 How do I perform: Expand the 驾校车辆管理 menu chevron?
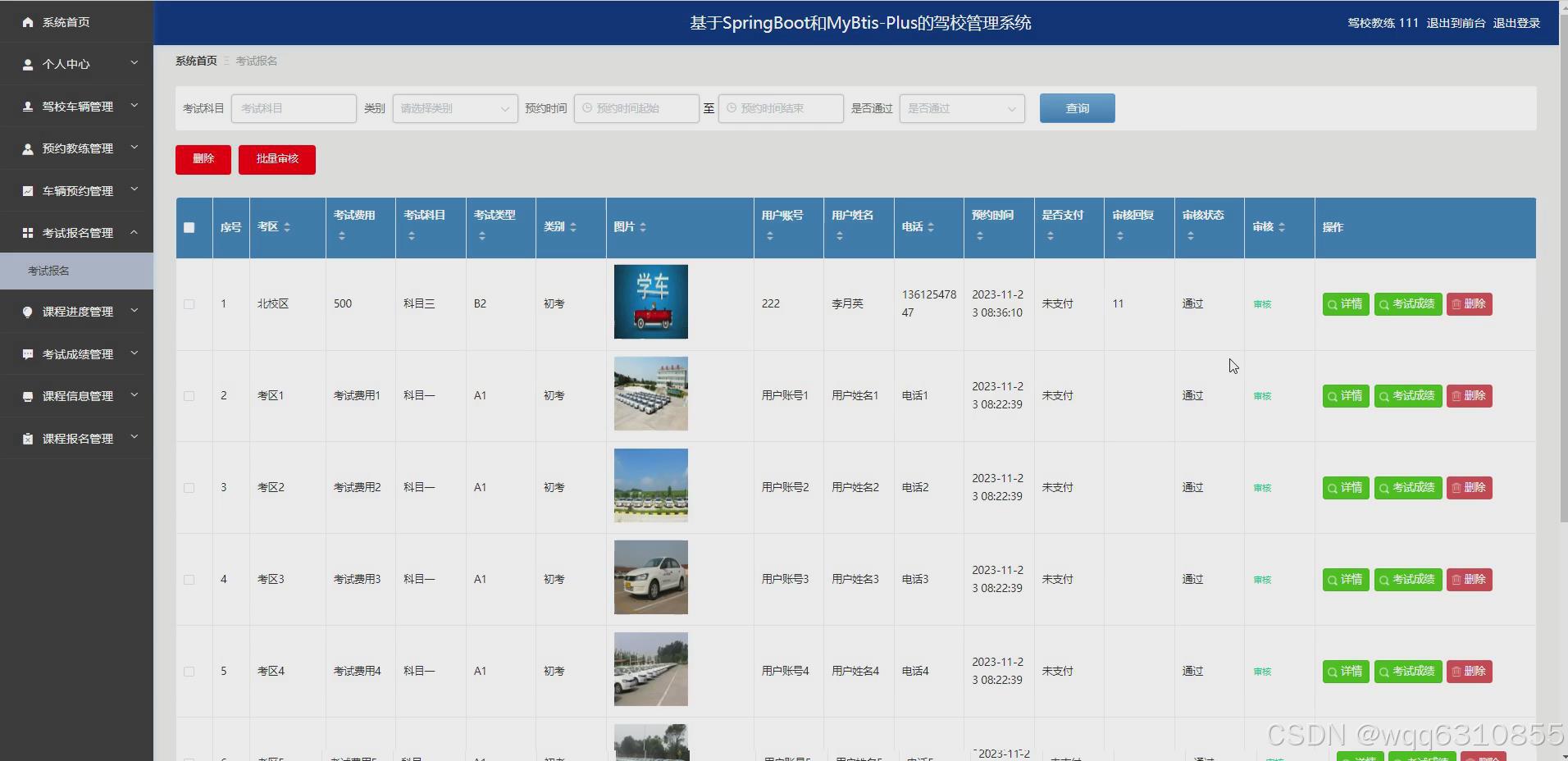click(134, 106)
